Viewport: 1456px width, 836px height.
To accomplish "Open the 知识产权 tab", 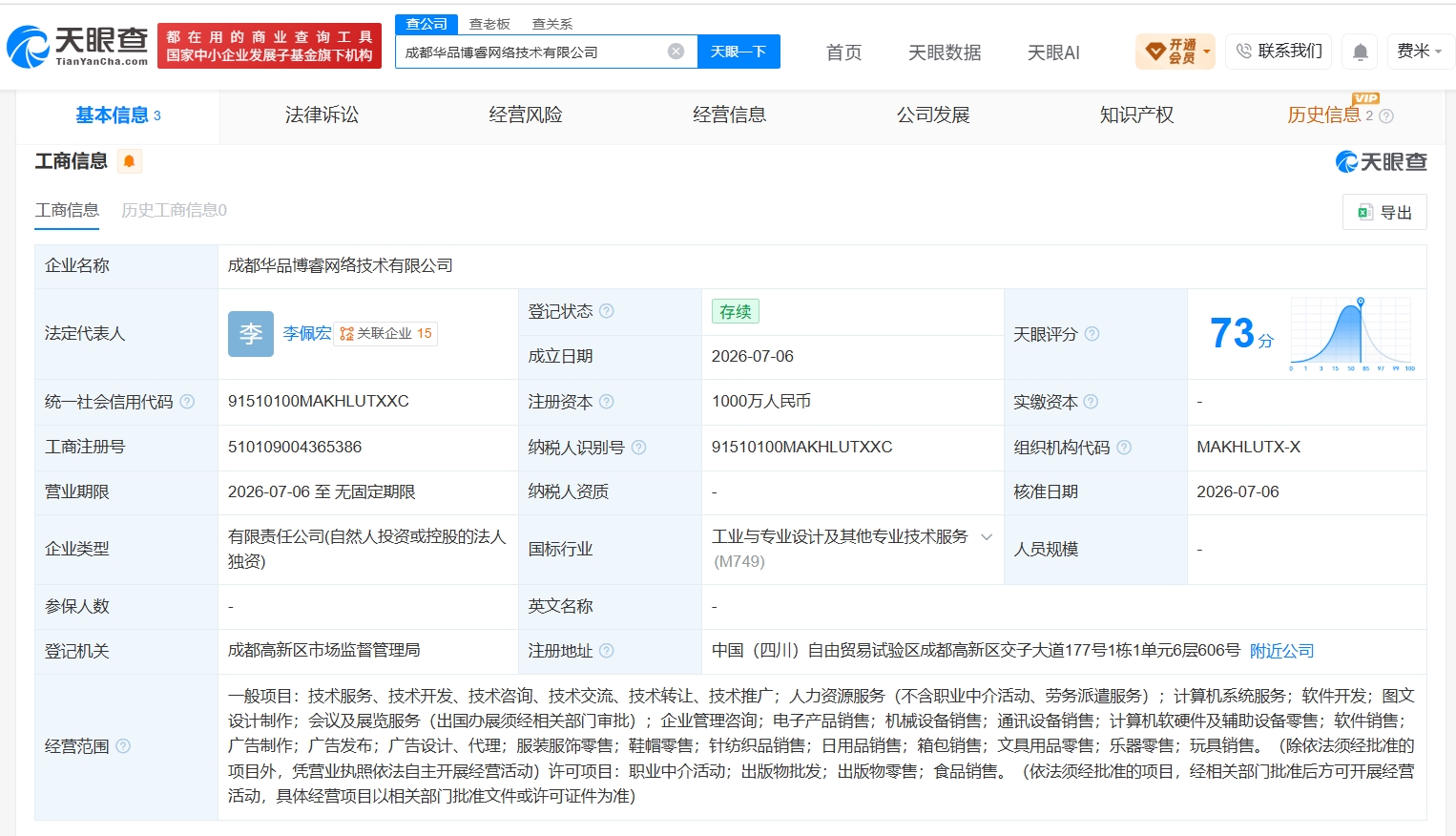I will 1136,115.
